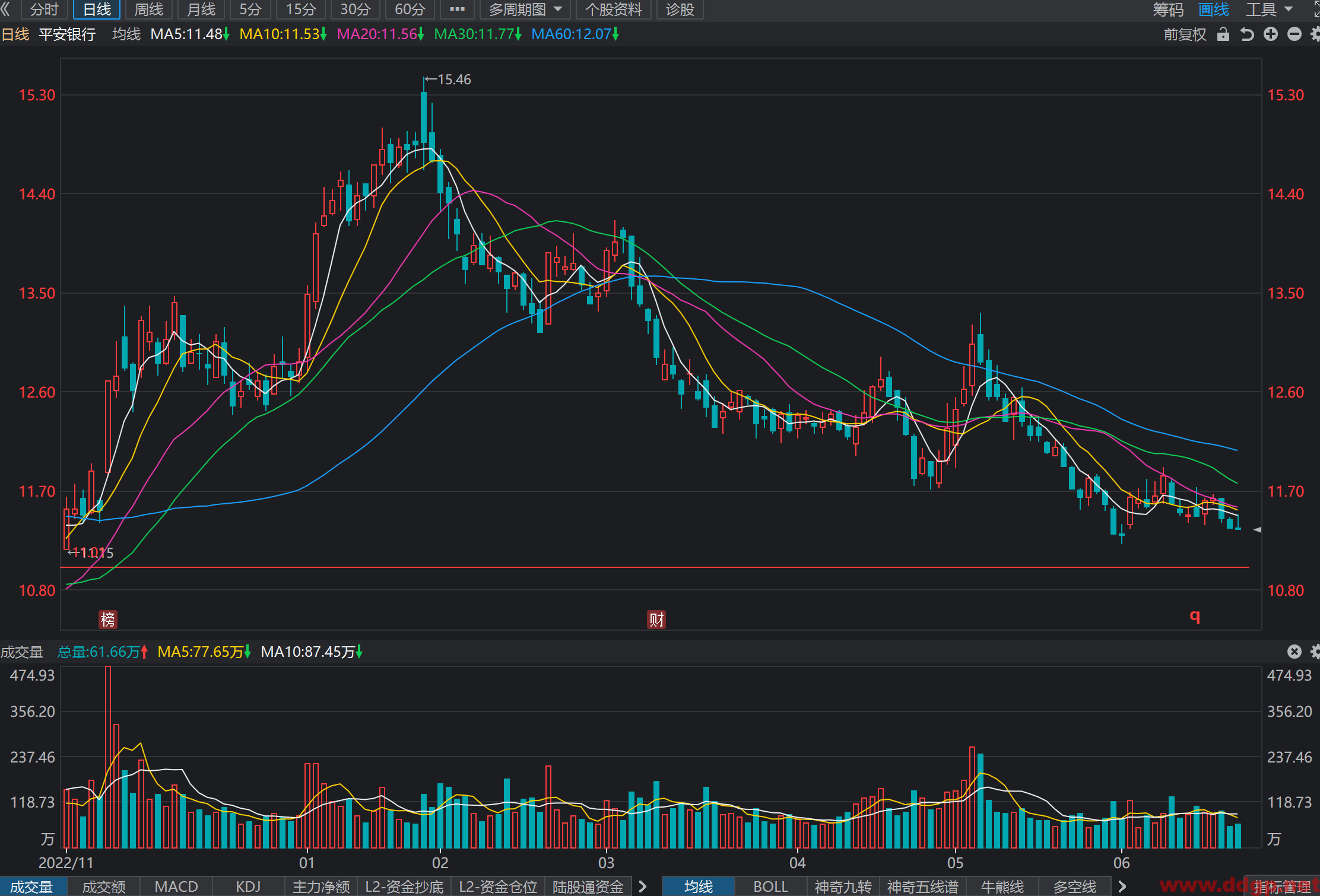Select 神奇五线谱 indicator tab
This screenshot has width=1320, height=896.
(922, 887)
